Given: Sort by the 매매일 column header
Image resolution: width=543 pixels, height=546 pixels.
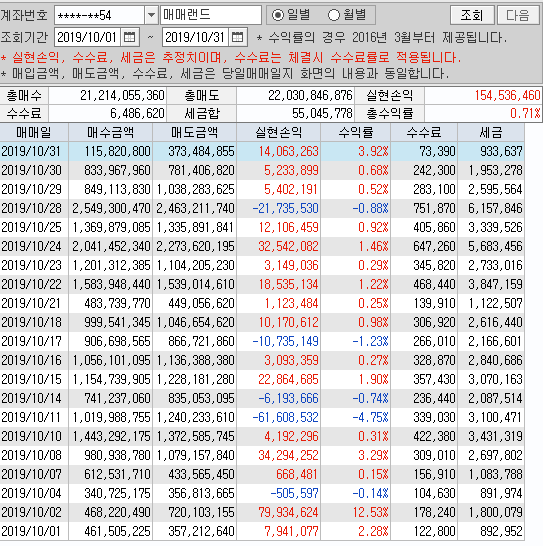Looking at the screenshot, I should (34, 132).
